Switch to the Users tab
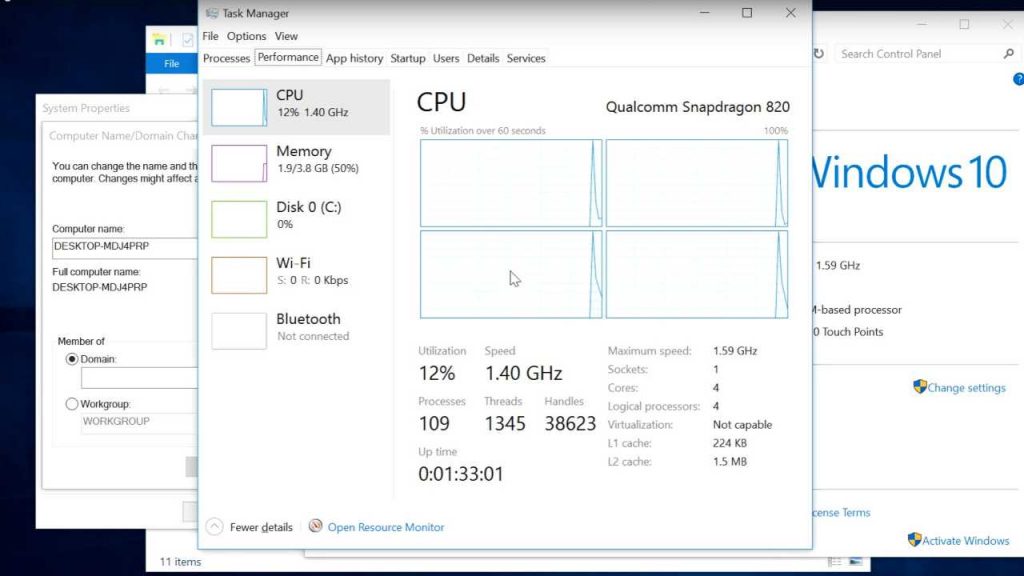The width and height of the screenshot is (1024, 576). pyautogui.click(x=446, y=58)
